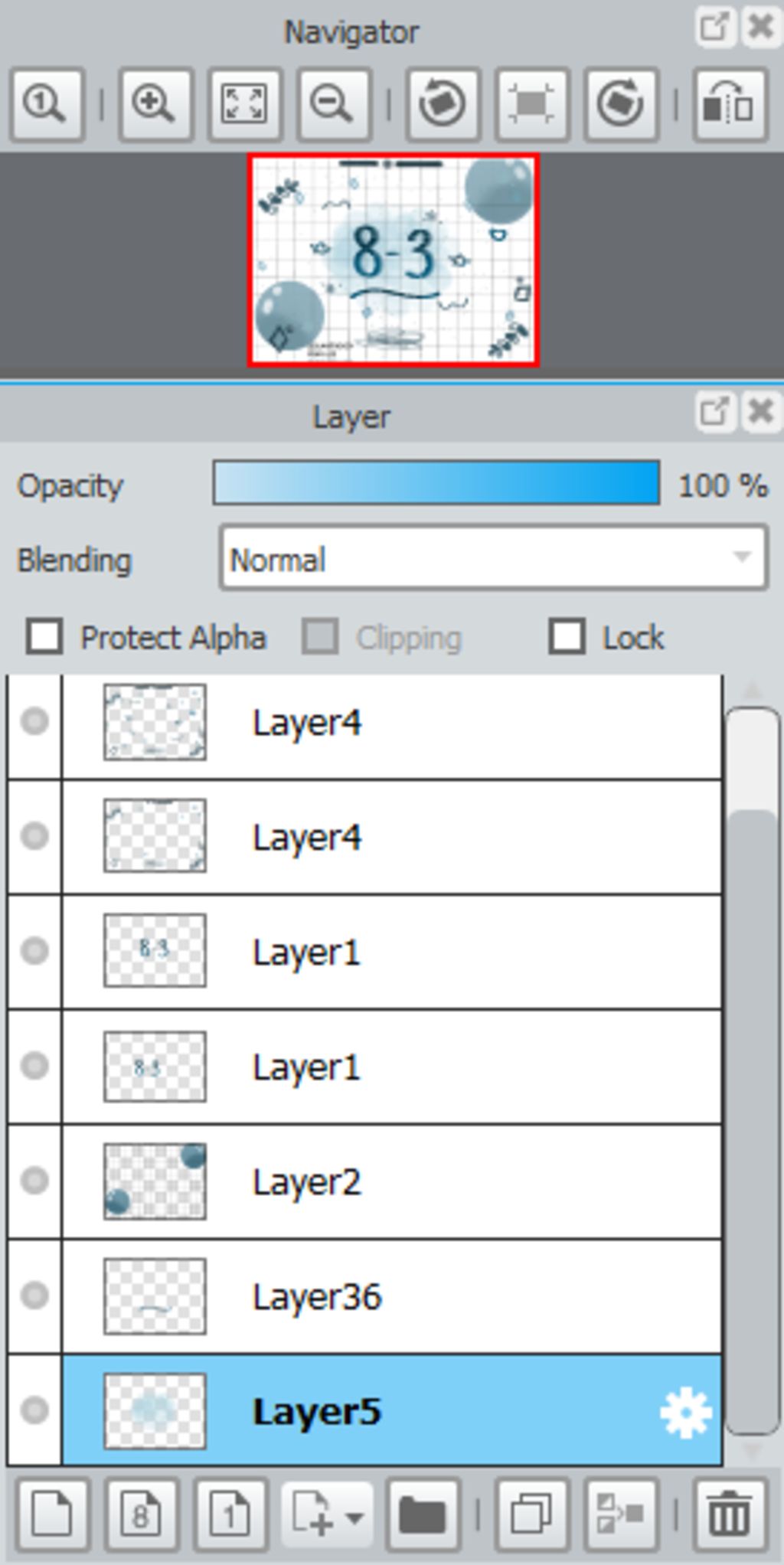This screenshot has height=1565, width=784.
Task: Rotate canvas view left
Action: [443, 104]
